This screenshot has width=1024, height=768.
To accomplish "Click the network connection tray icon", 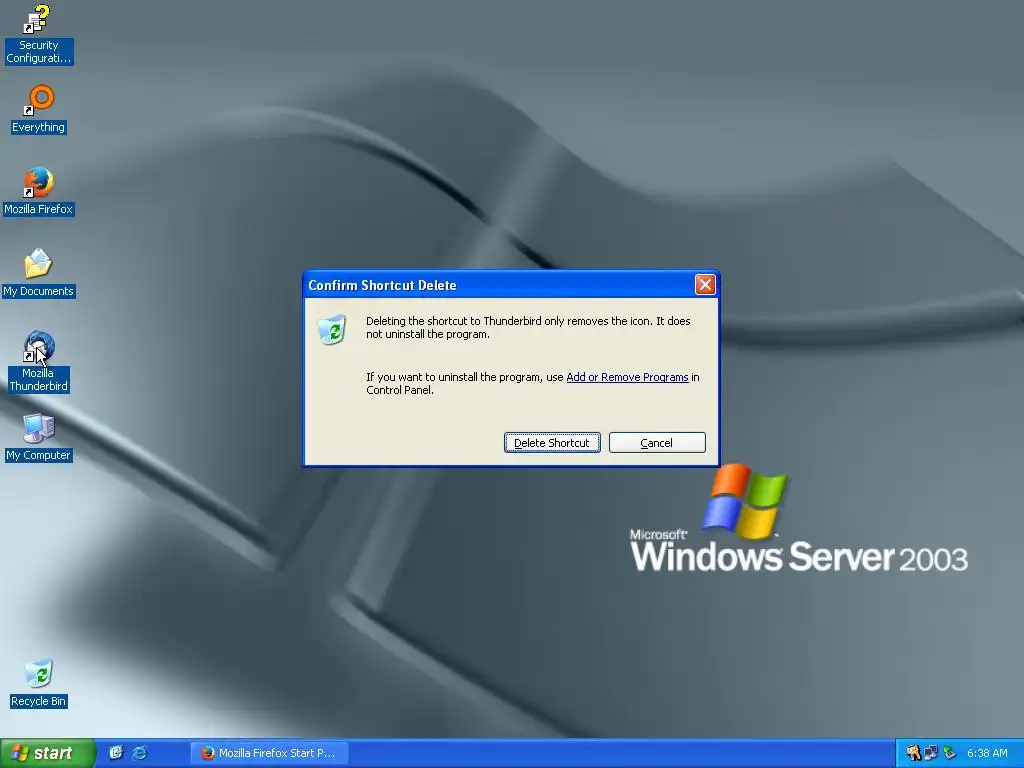I will click(x=931, y=753).
